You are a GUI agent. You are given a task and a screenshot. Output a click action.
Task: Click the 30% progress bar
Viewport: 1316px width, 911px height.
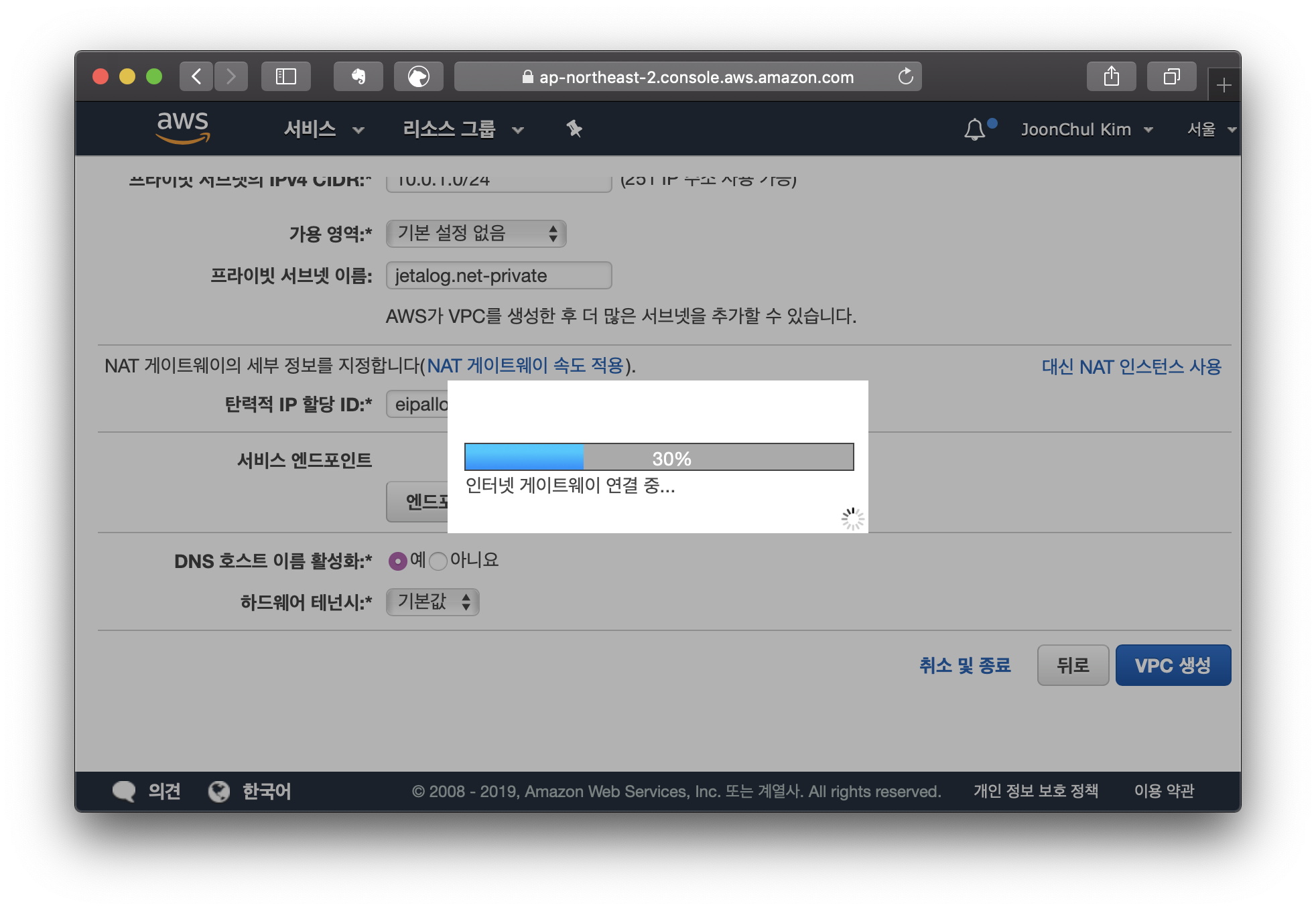coord(659,458)
